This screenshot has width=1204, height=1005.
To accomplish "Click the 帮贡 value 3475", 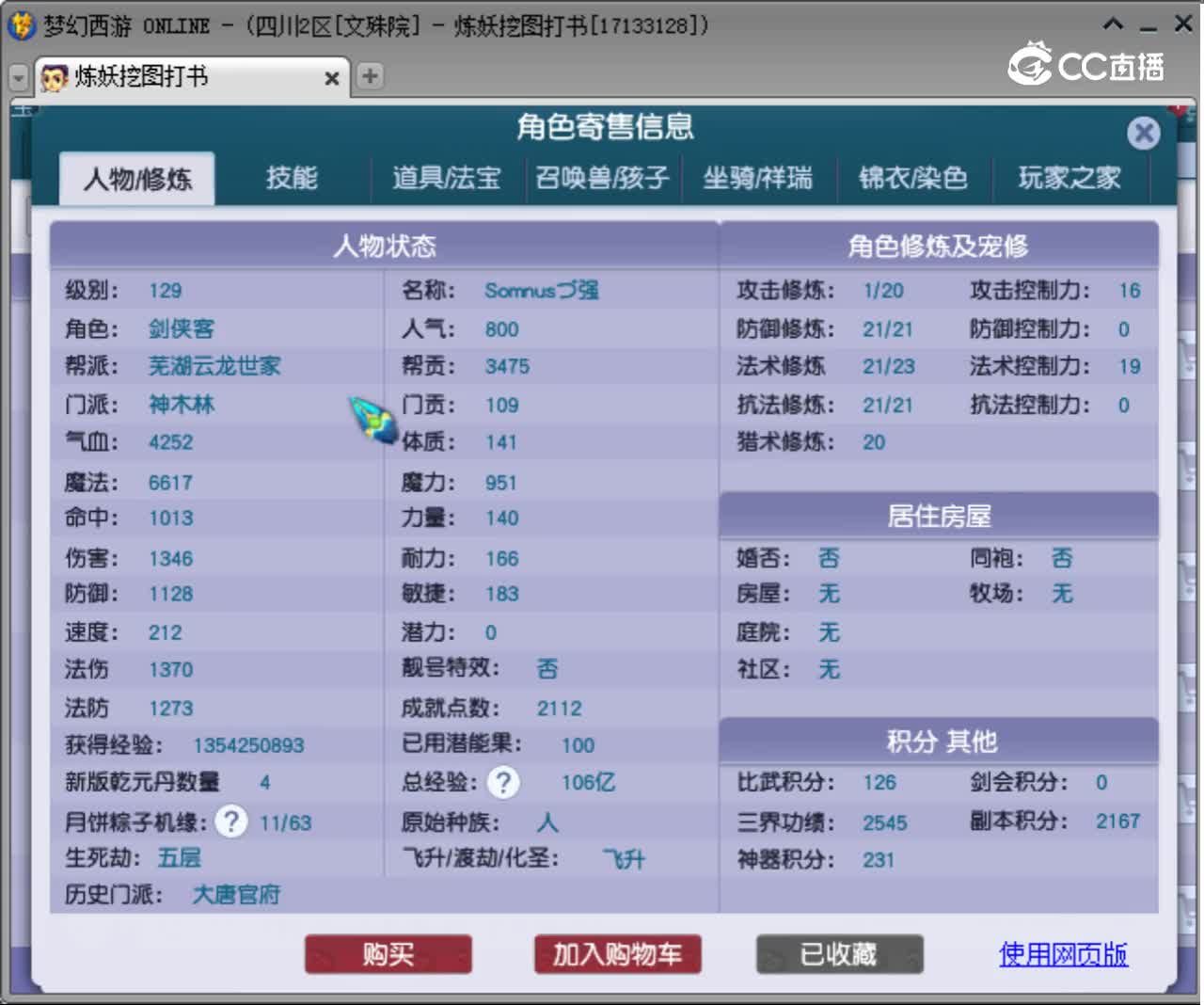I will click(x=508, y=366).
